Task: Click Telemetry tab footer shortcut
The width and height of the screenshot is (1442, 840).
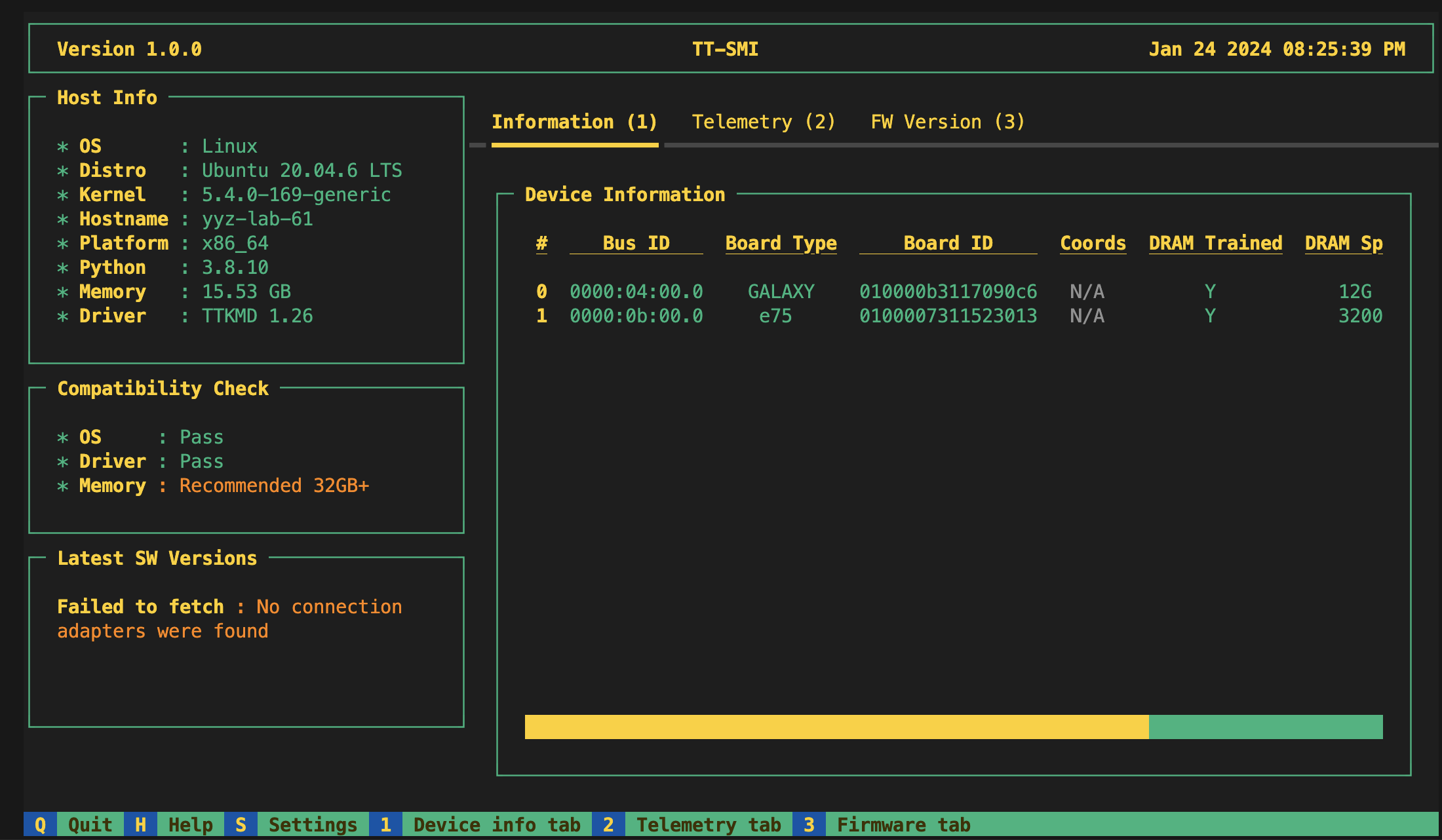Action: 708,824
